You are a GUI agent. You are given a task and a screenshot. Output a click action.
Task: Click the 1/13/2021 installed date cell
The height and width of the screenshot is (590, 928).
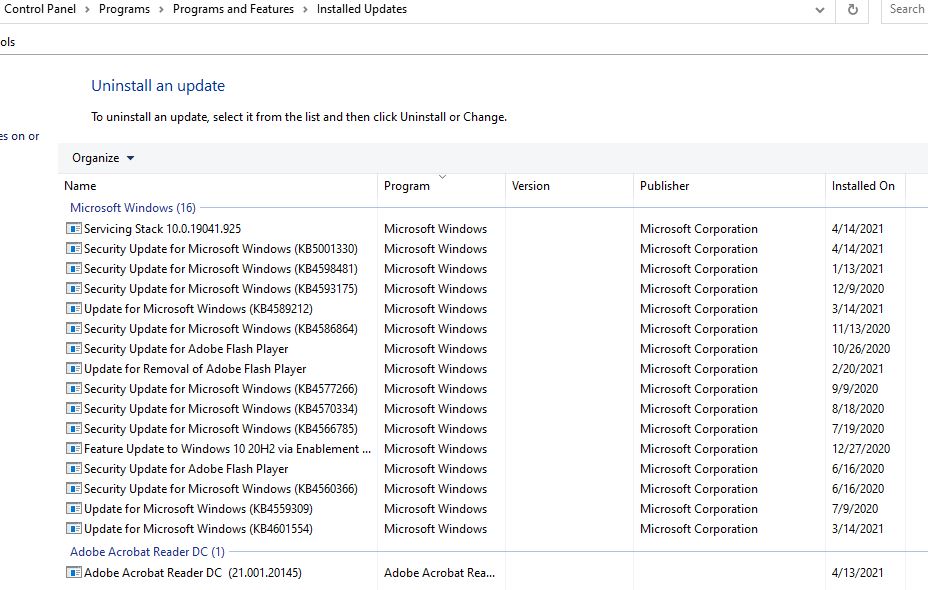(857, 269)
